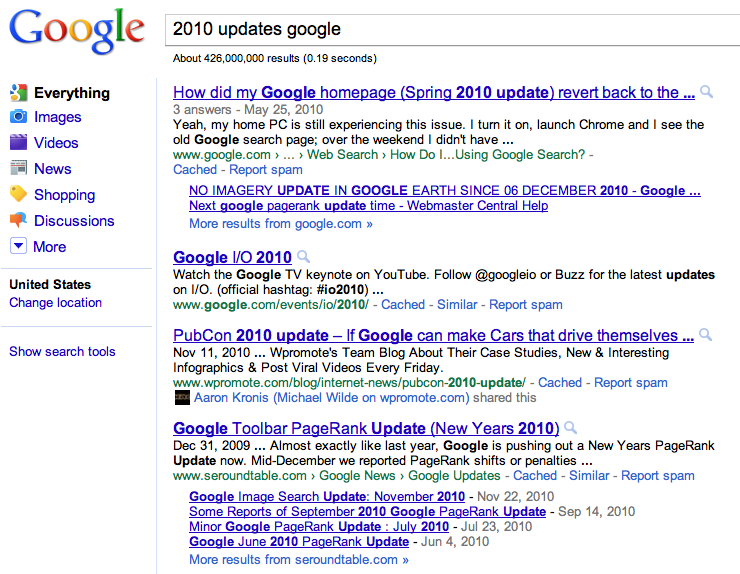Click into the search query box

450,30
